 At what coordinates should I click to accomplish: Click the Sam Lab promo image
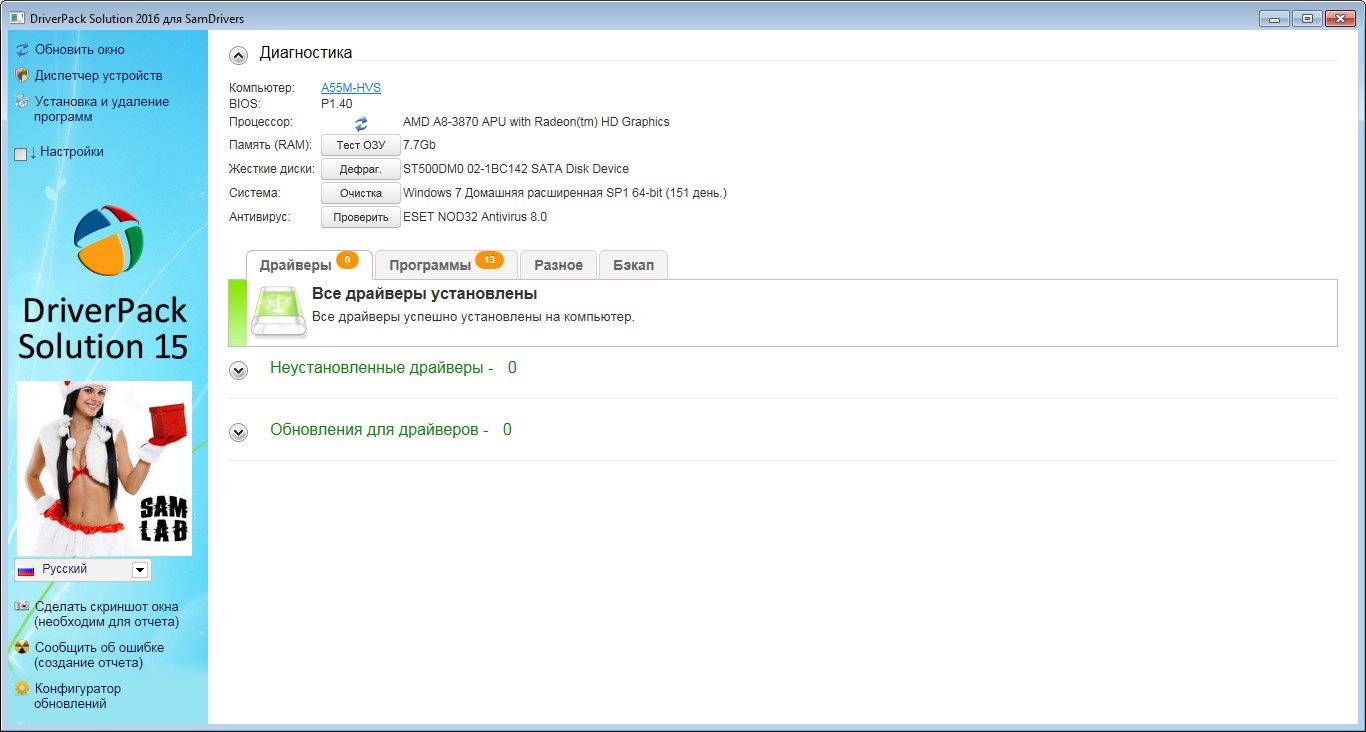click(x=104, y=468)
